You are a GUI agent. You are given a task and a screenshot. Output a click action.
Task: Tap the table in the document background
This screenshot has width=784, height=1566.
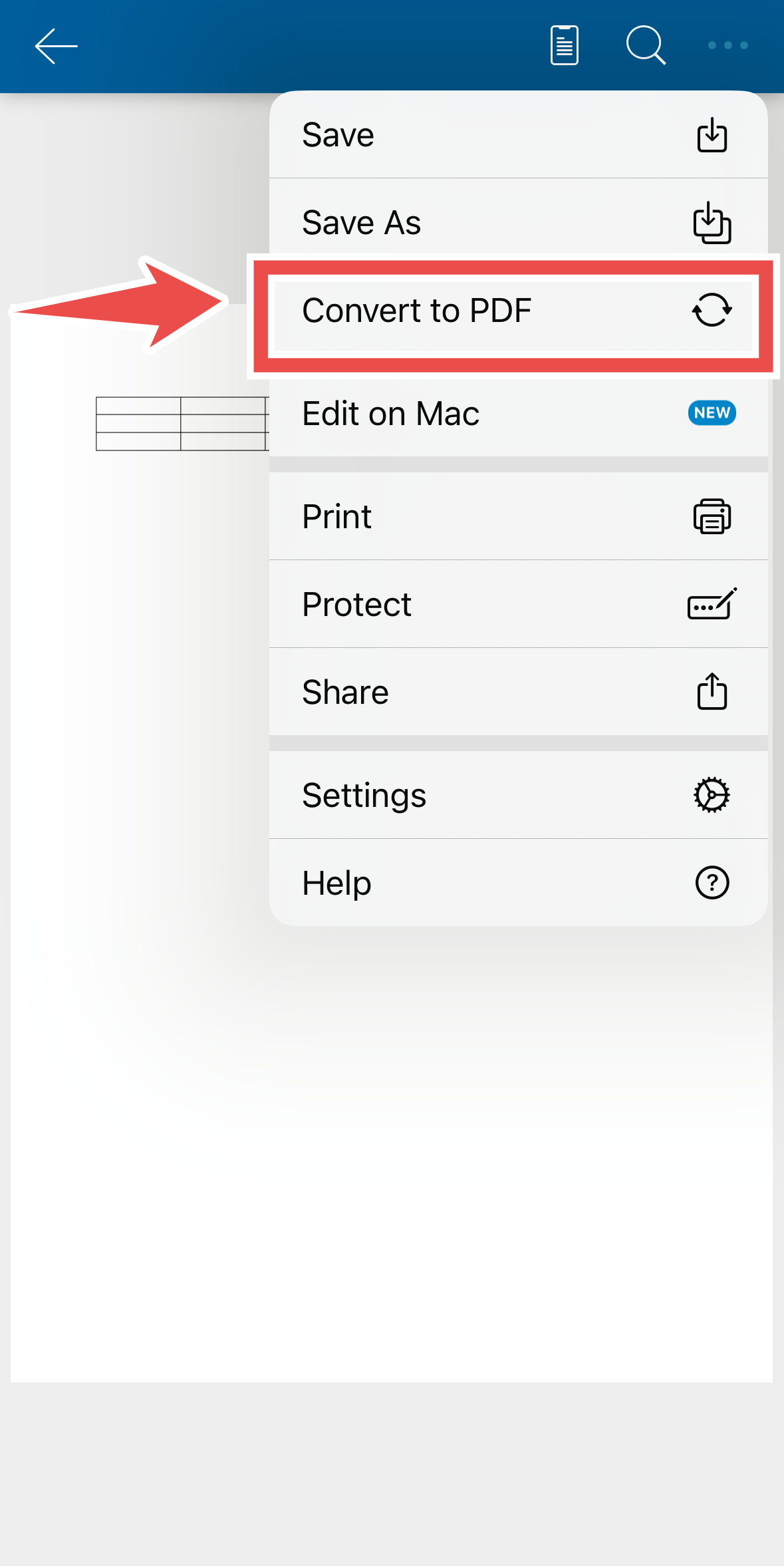click(183, 423)
